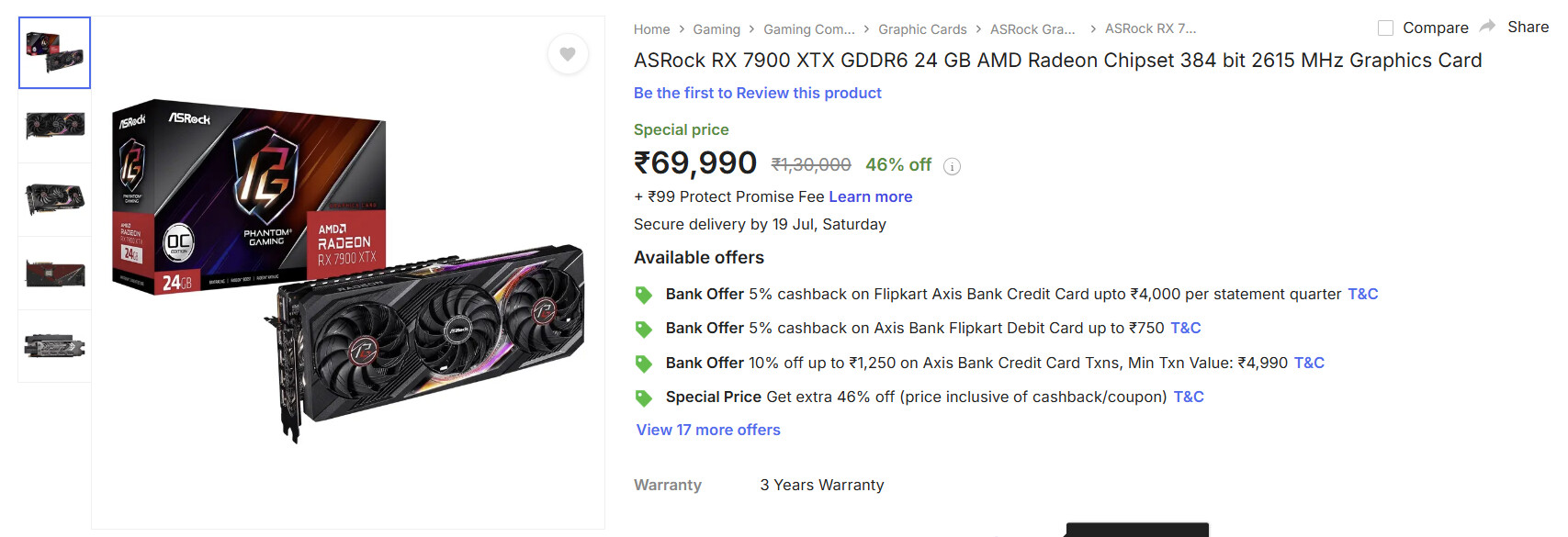Image resolution: width=1568 pixels, height=537 pixels.
Task: Click the green tag icon beside the first Bank Offer
Action: [644, 295]
